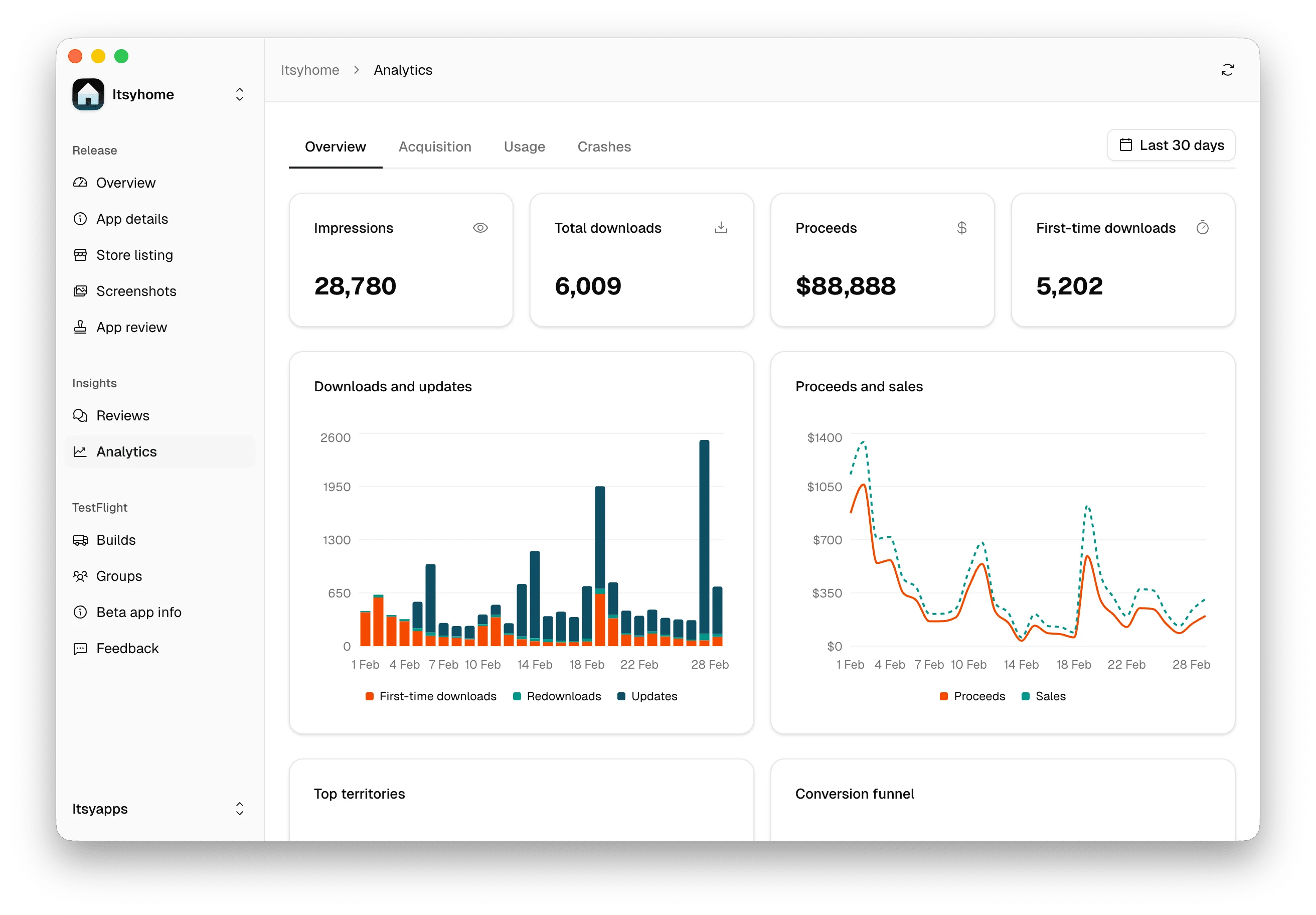This screenshot has width=1316, height=915.
Task: Open Store listing from the sidebar
Action: click(134, 254)
